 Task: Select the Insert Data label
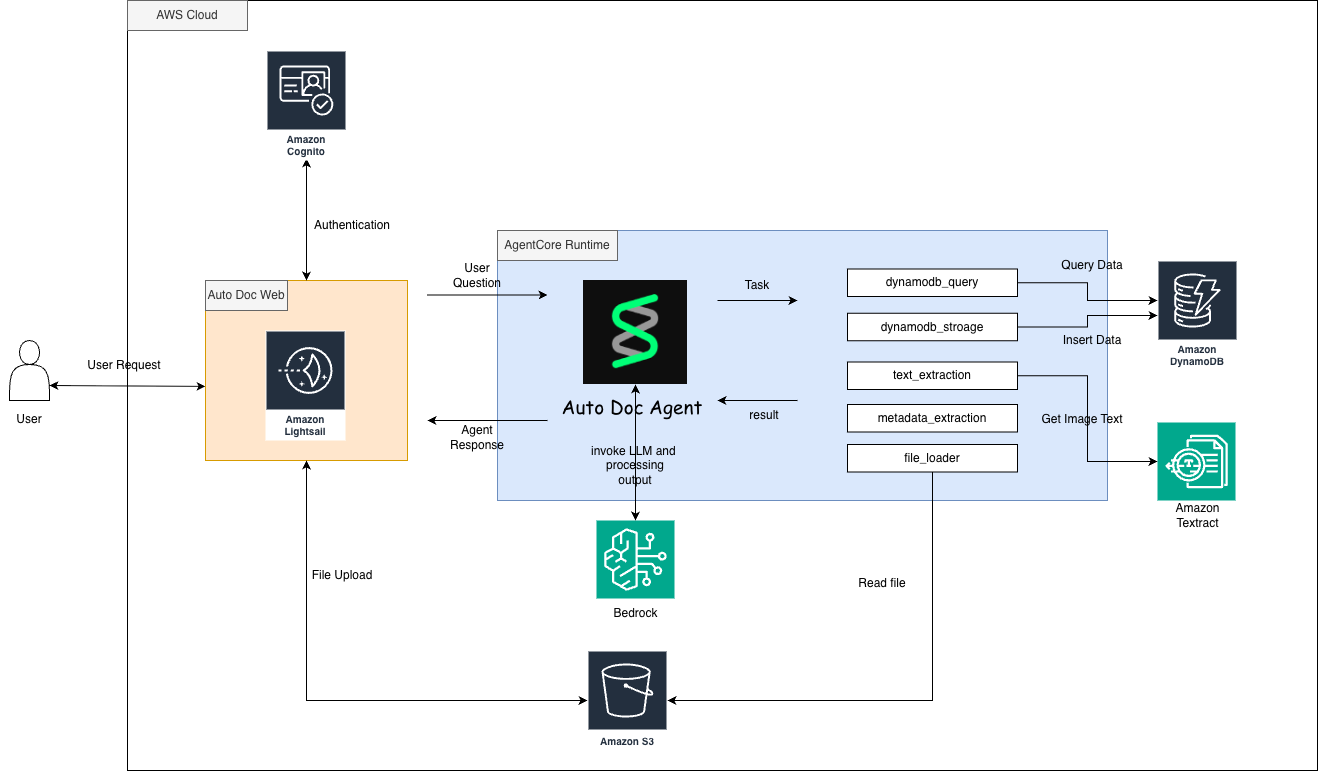1092,340
